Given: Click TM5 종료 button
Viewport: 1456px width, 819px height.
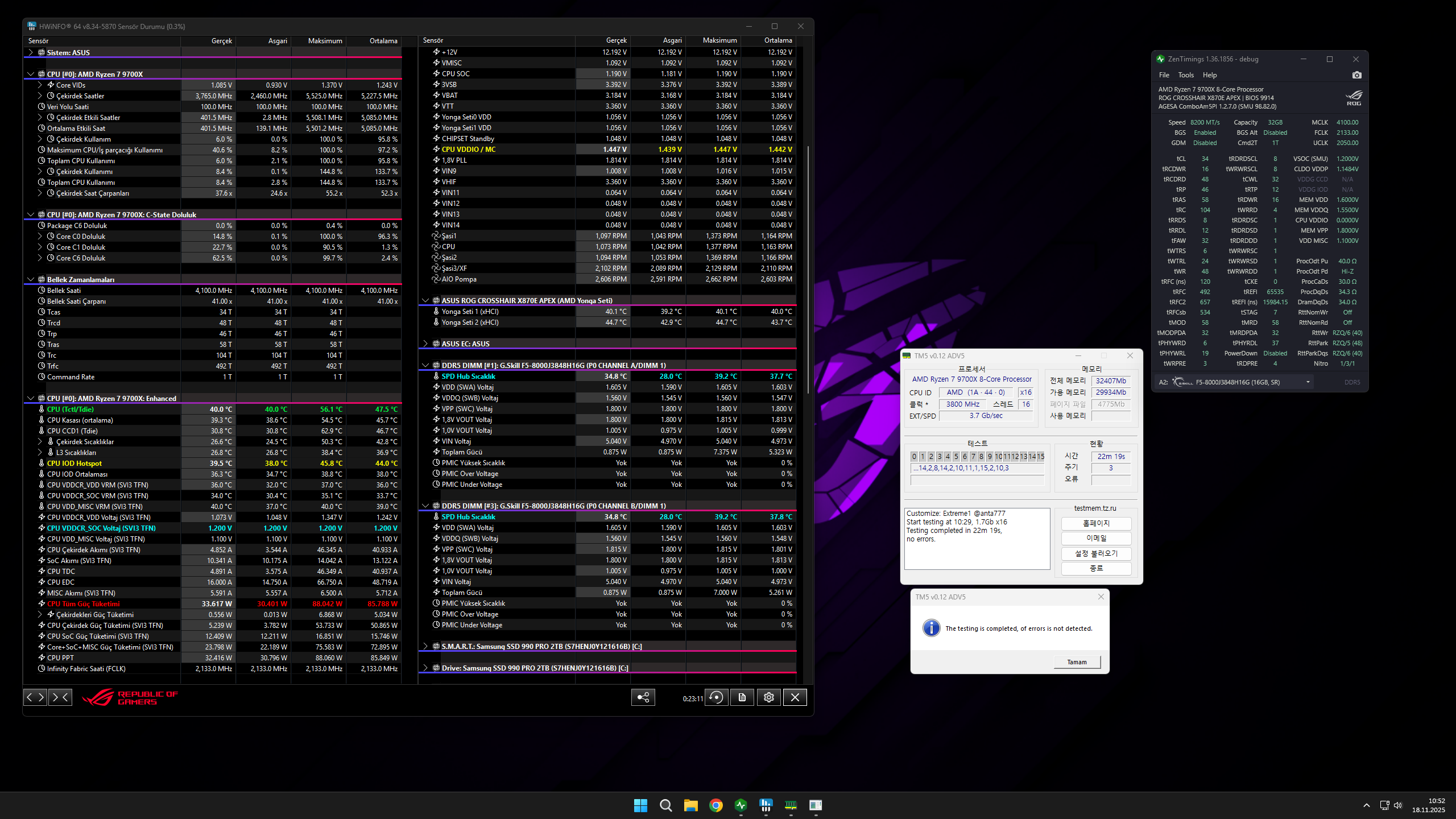Looking at the screenshot, I should click(x=1096, y=568).
